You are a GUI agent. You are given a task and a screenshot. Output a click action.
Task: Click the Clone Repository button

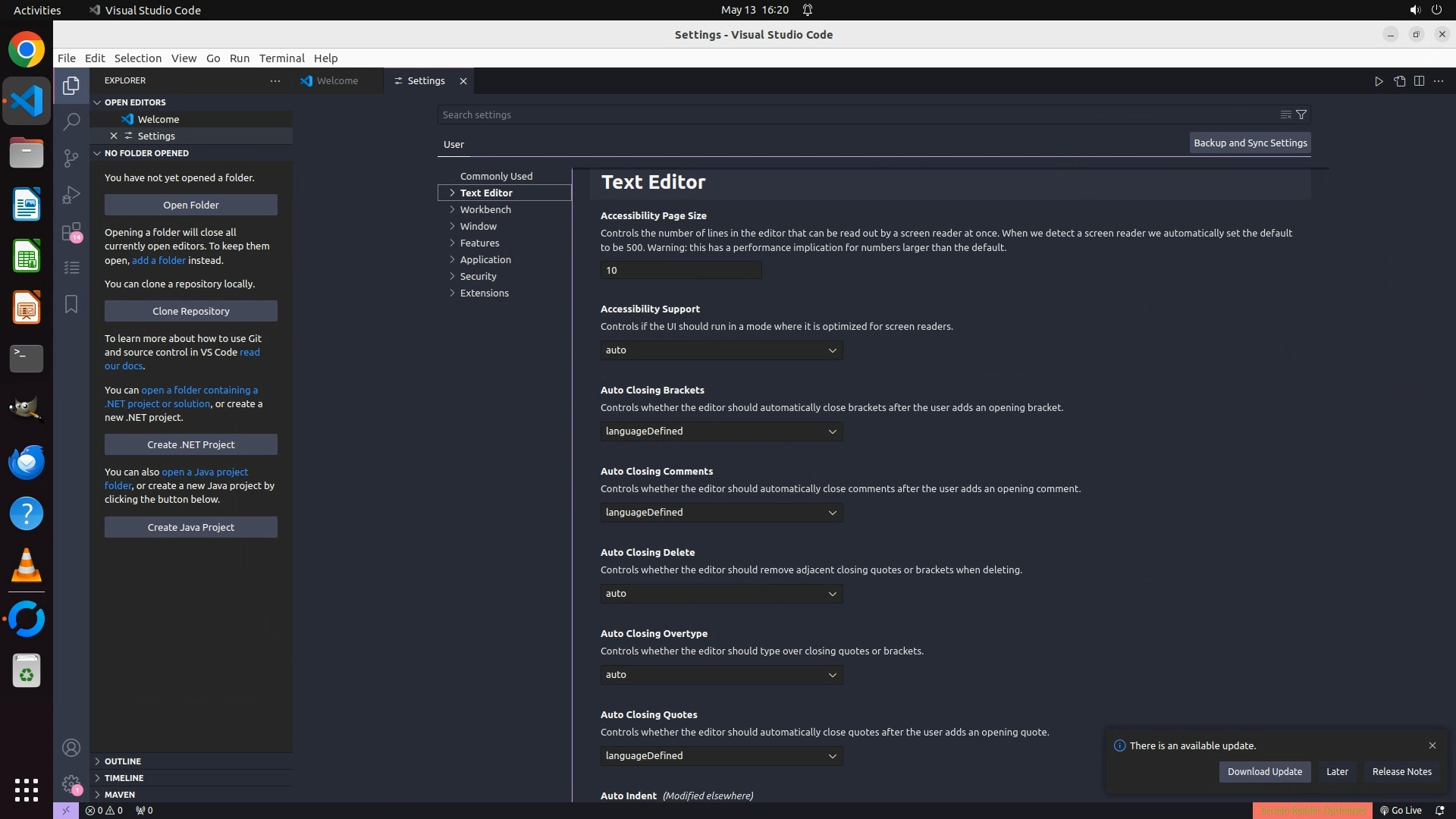click(190, 311)
